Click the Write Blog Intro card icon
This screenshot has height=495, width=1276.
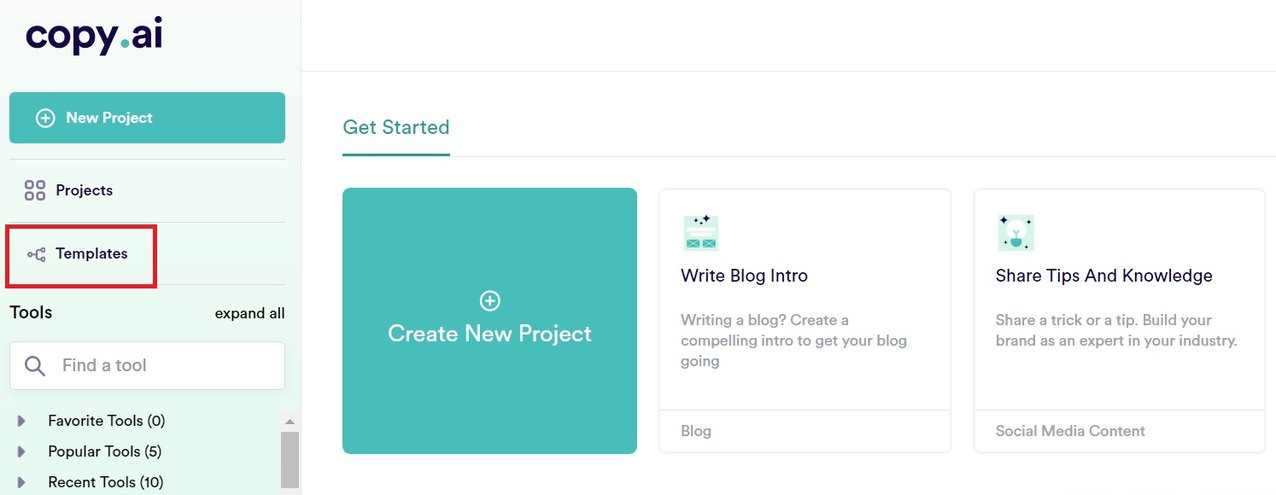pos(701,233)
